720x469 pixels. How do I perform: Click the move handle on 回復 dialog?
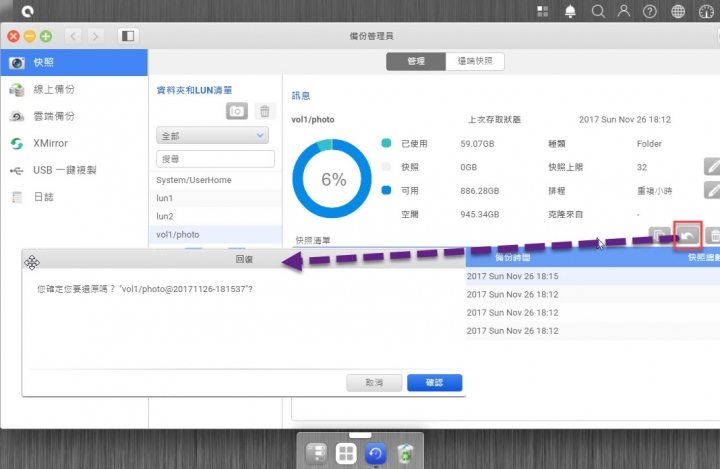tap(32, 263)
